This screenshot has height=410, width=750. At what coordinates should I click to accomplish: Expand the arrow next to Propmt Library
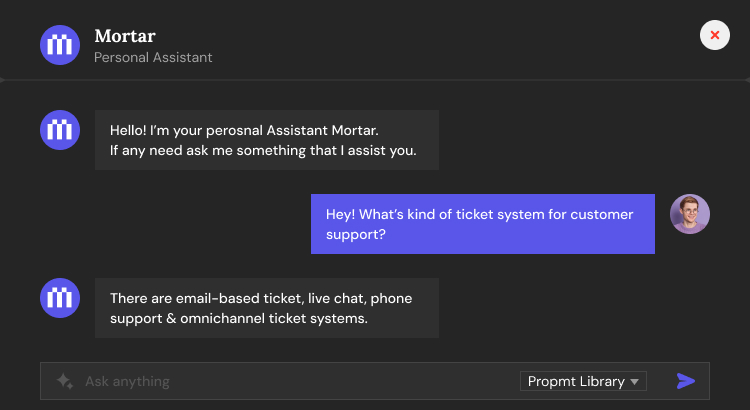(x=634, y=382)
